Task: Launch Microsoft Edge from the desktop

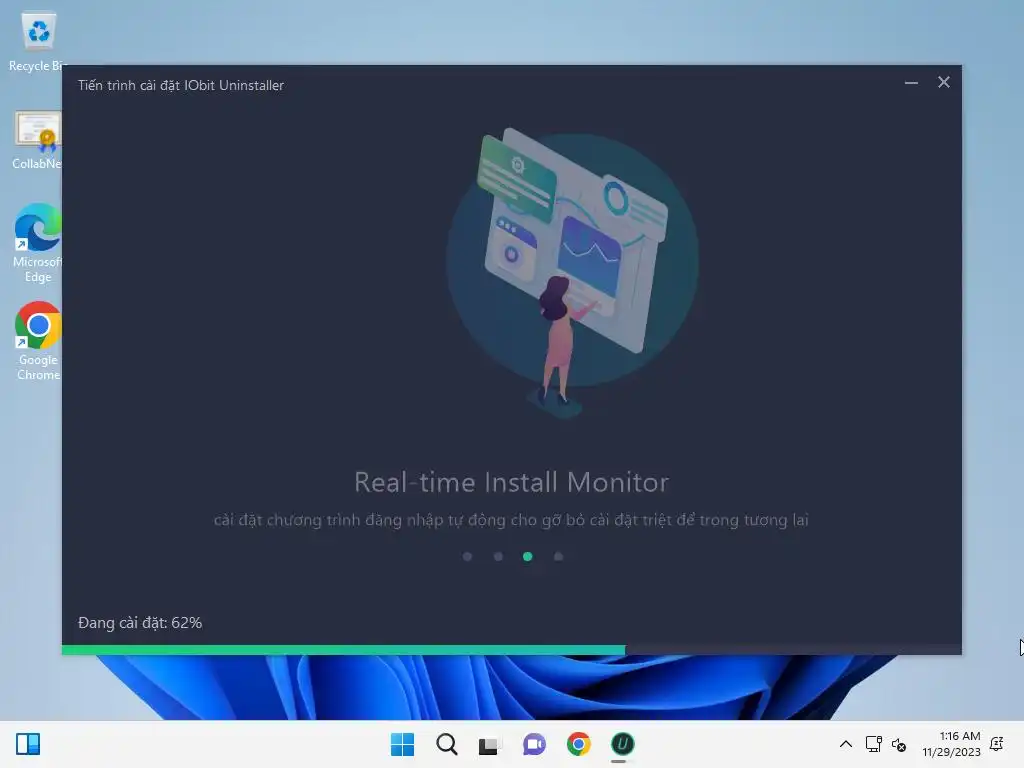Action: point(37,243)
